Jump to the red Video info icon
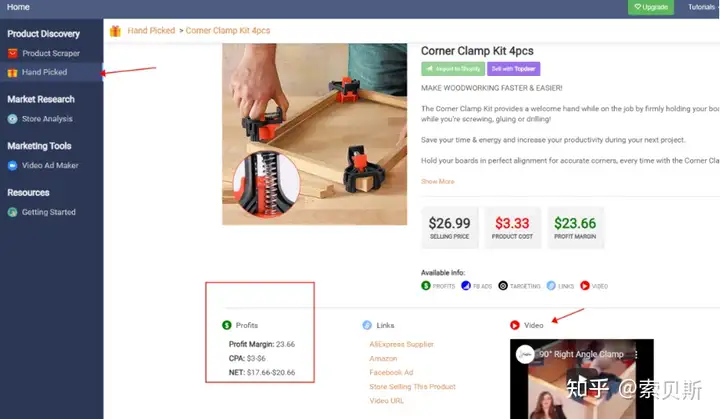The width and height of the screenshot is (720, 419). (585, 286)
